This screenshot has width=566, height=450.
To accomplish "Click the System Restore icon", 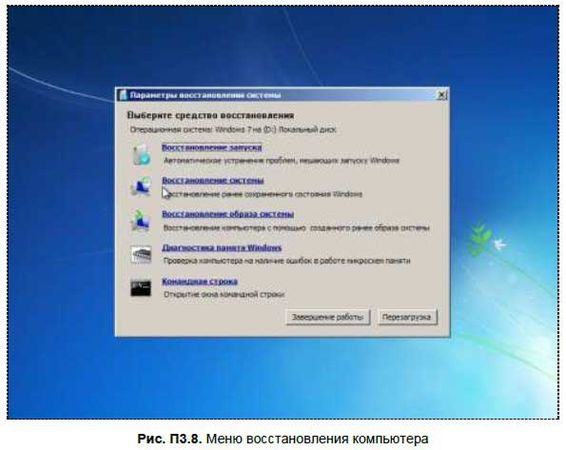I will click(x=141, y=187).
